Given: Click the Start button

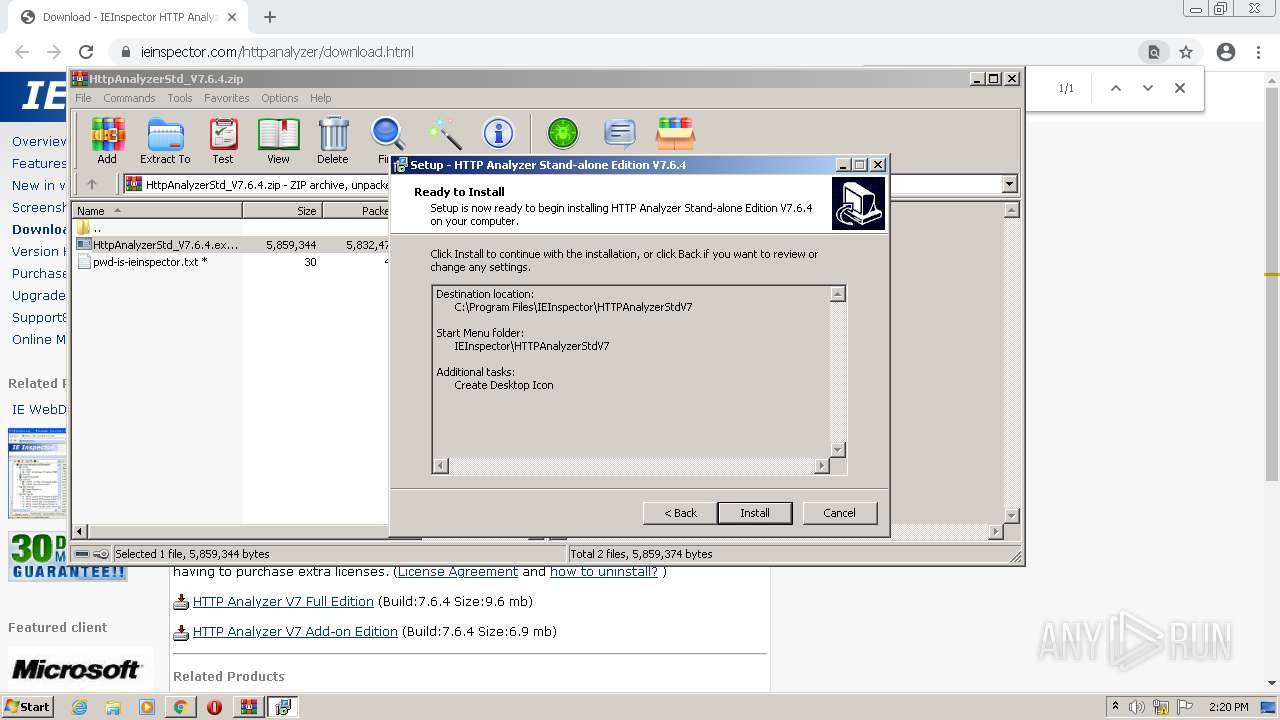Looking at the screenshot, I should 28,707.
